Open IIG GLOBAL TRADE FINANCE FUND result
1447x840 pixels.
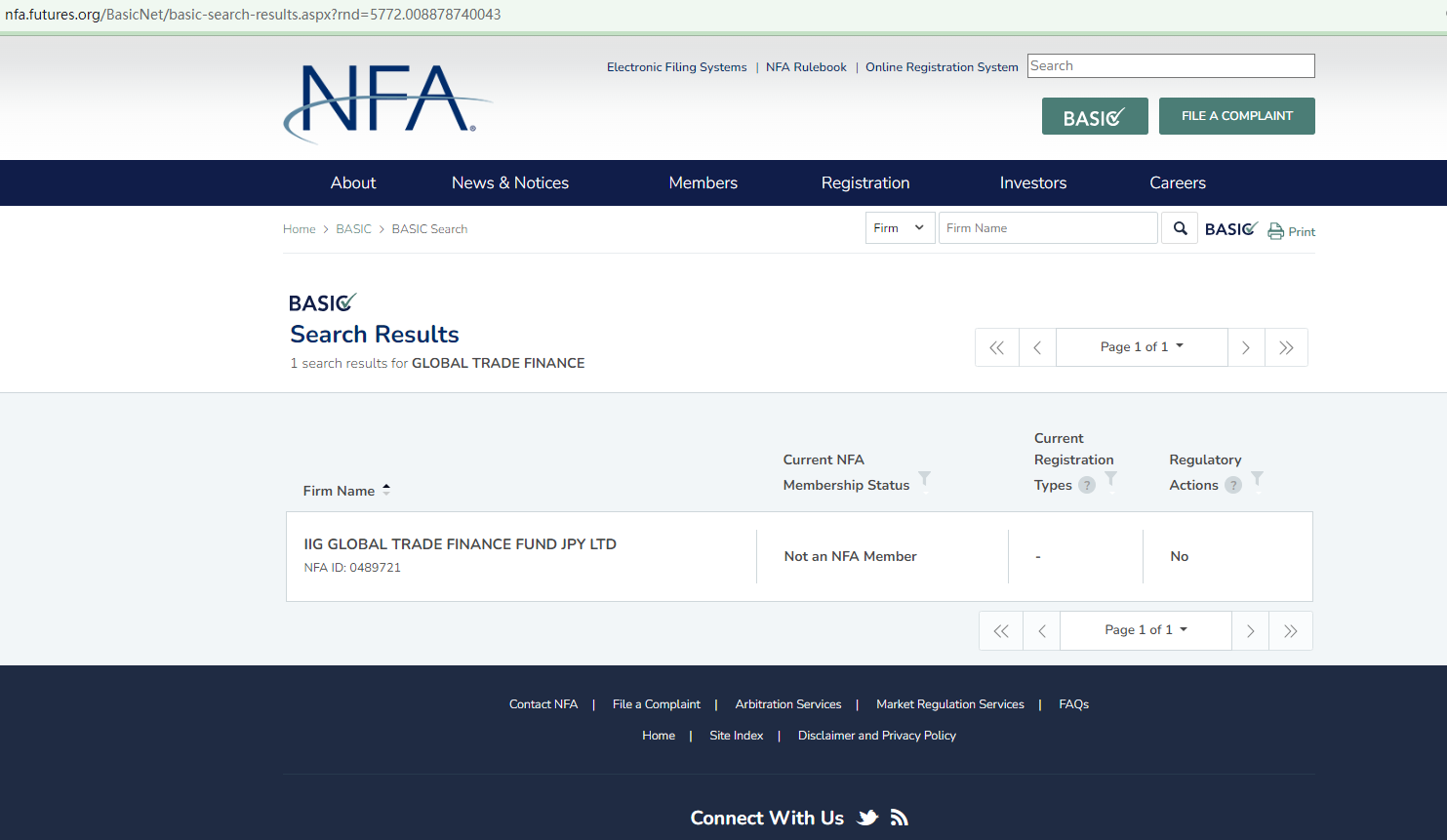[x=460, y=544]
